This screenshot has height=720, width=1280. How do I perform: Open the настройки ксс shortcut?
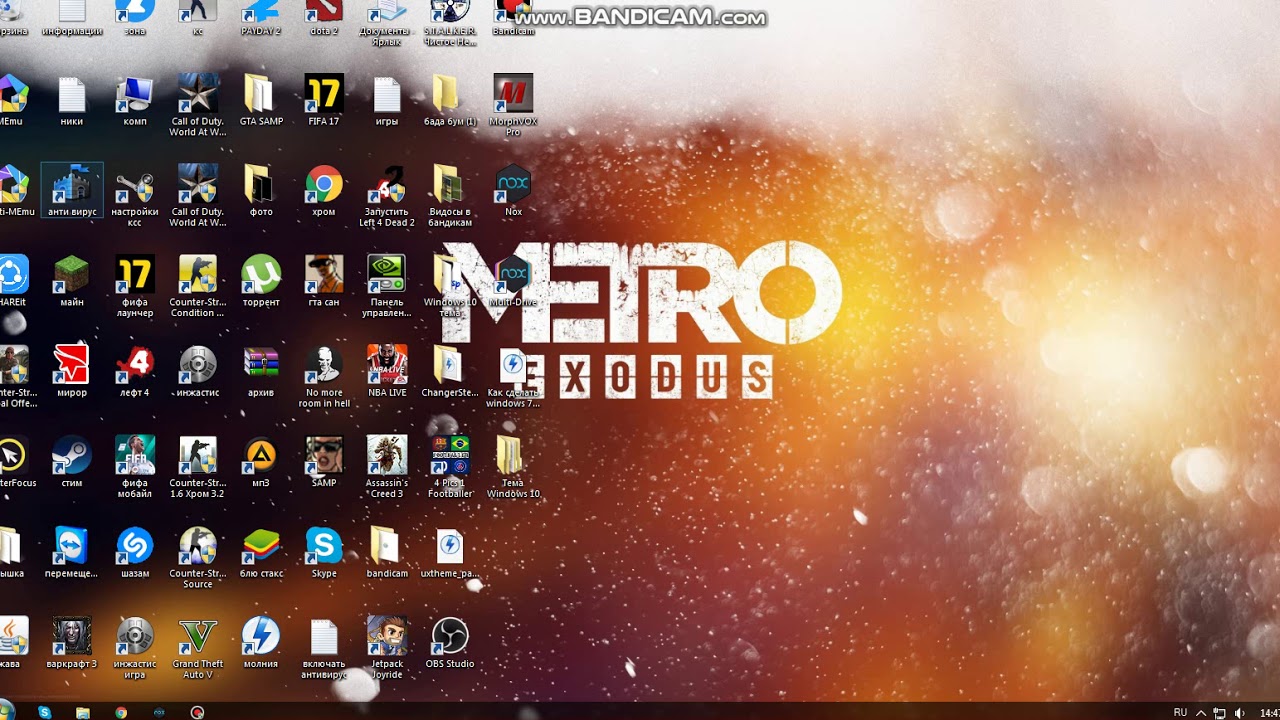point(135,196)
